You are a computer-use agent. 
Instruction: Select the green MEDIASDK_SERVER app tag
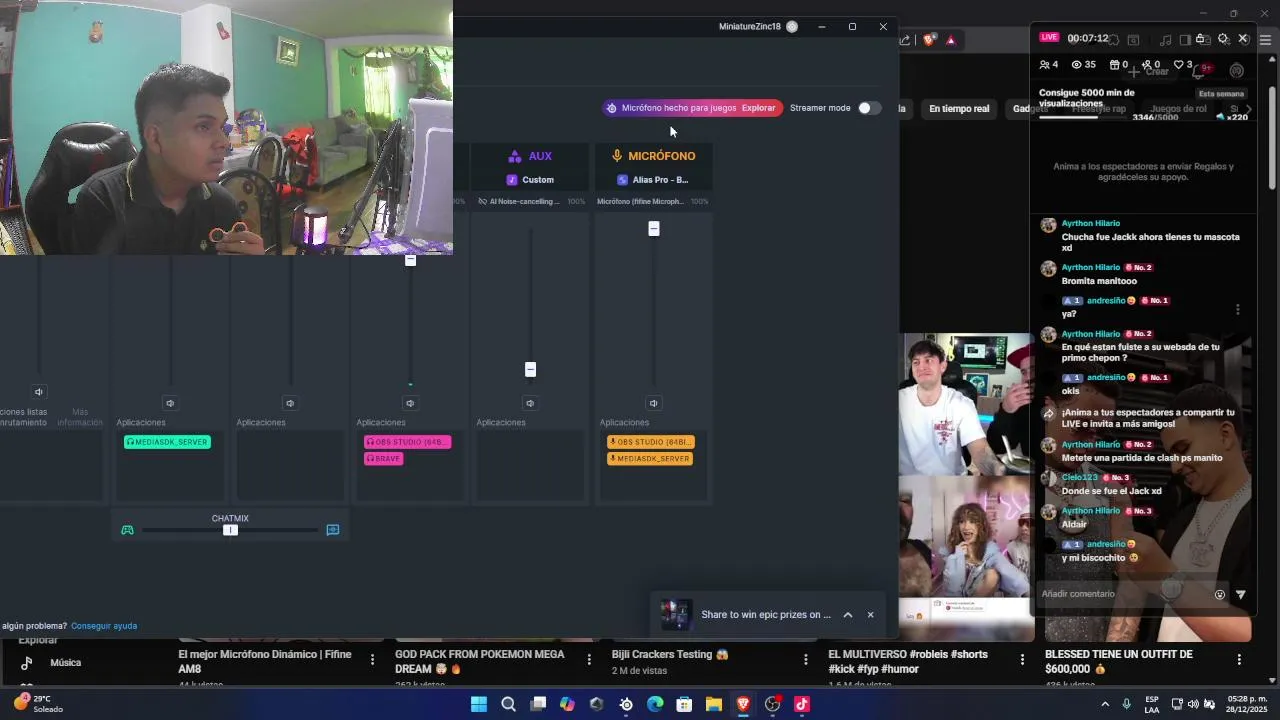click(x=167, y=442)
